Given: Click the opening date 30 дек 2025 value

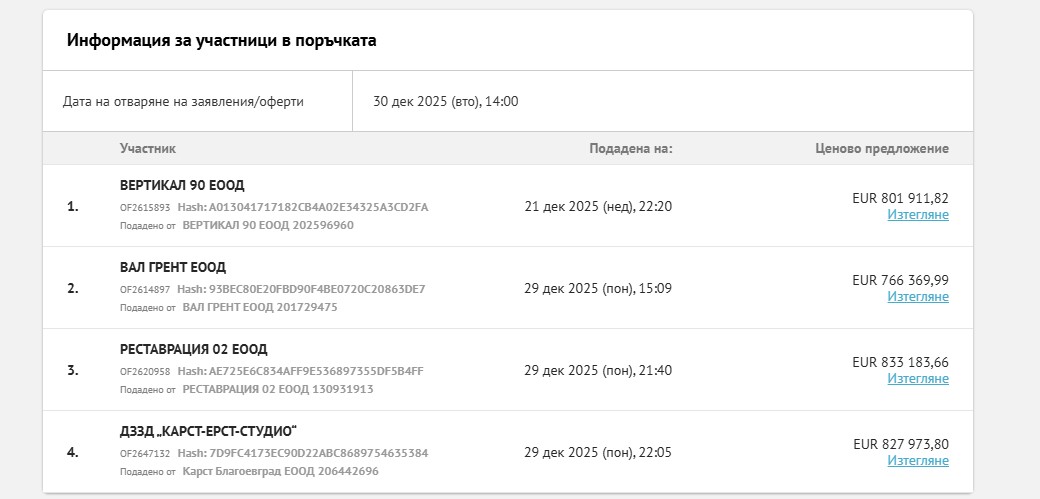Looking at the screenshot, I should point(446,102).
